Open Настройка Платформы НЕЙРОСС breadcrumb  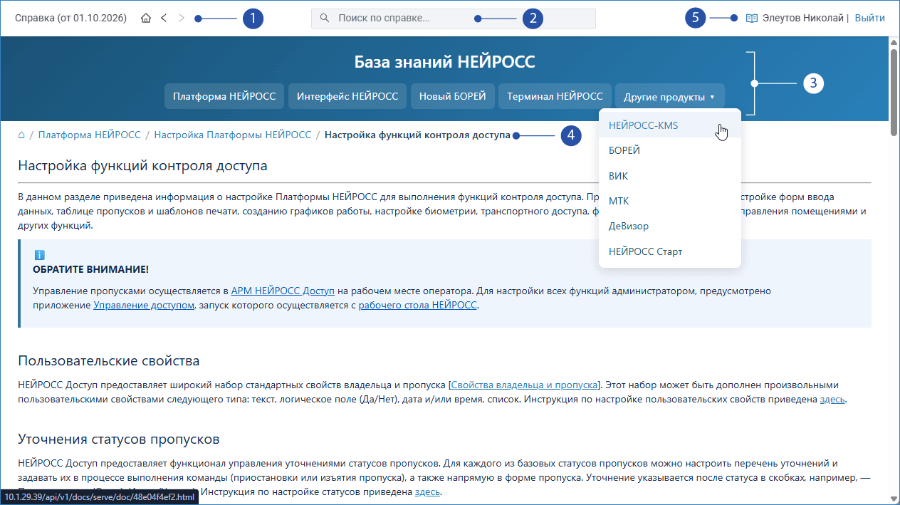coord(232,135)
